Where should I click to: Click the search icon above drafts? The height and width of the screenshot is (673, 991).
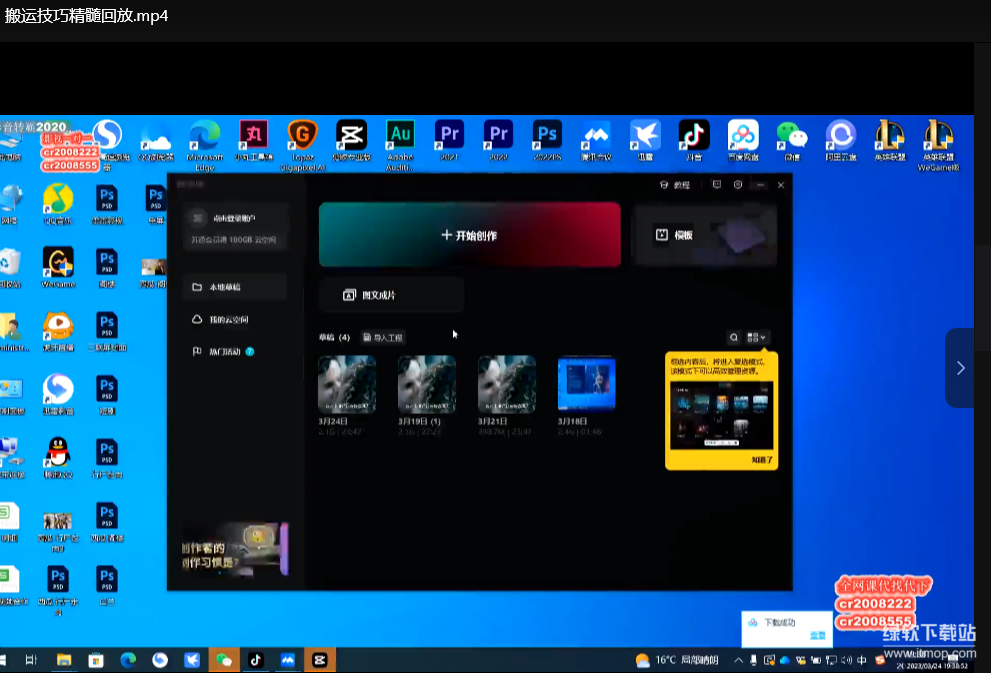734,338
